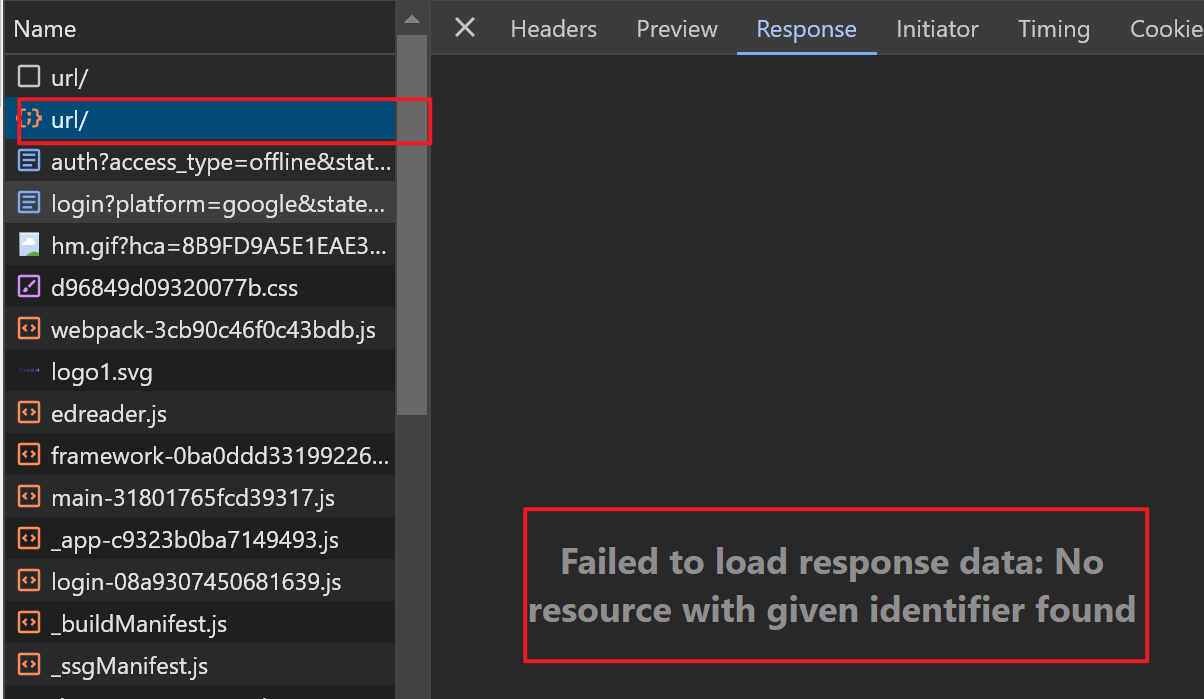Screen dimensions: 1204x699
Task: Switch to the Timing tab
Action: pos(1053,29)
